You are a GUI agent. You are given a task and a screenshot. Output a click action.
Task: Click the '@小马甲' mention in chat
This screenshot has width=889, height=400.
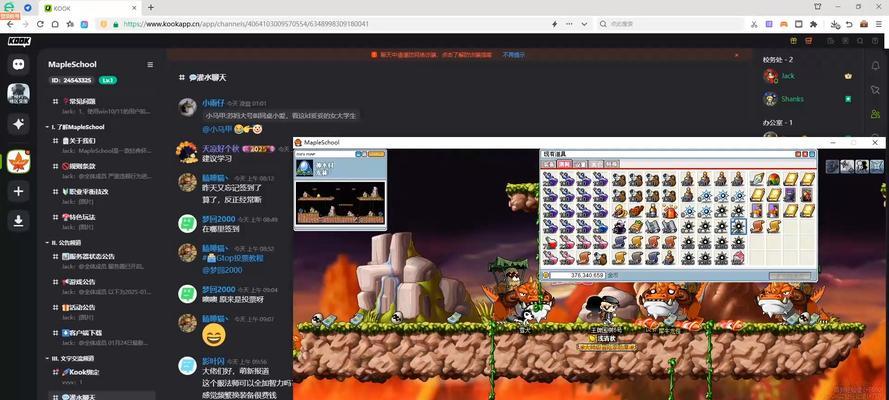click(x=217, y=129)
